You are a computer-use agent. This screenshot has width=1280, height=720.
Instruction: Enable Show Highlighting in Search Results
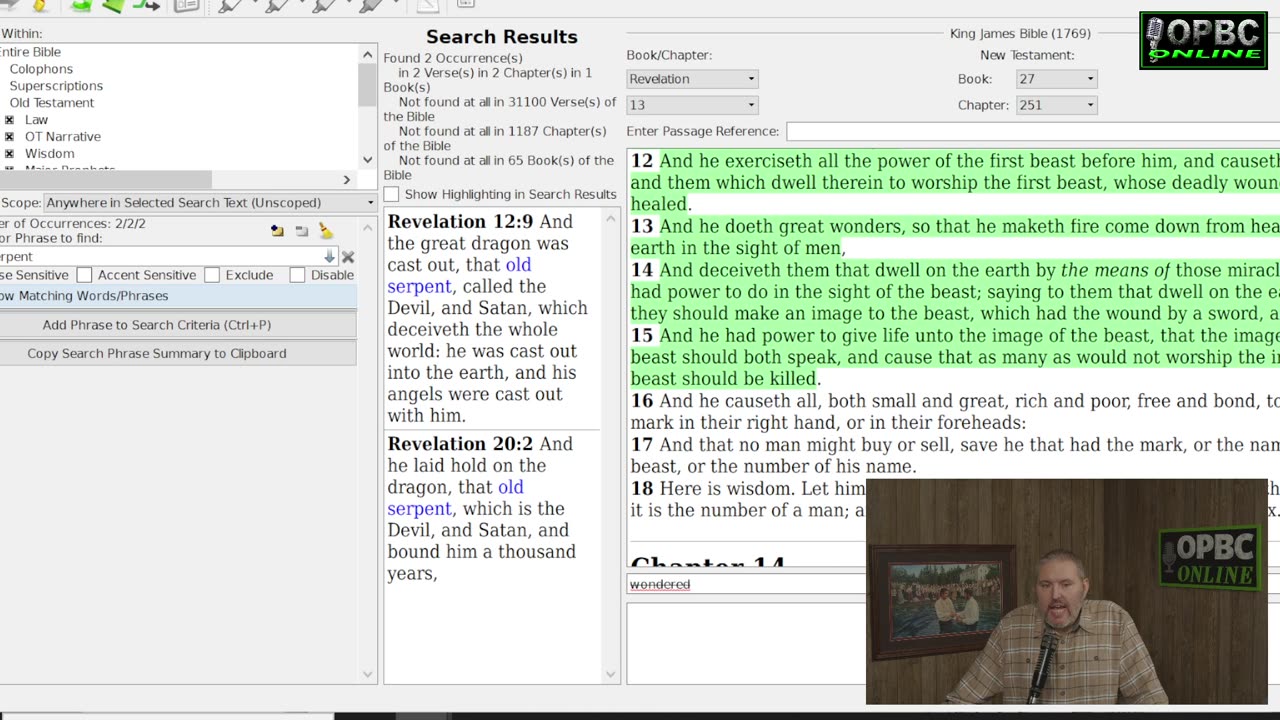point(391,194)
